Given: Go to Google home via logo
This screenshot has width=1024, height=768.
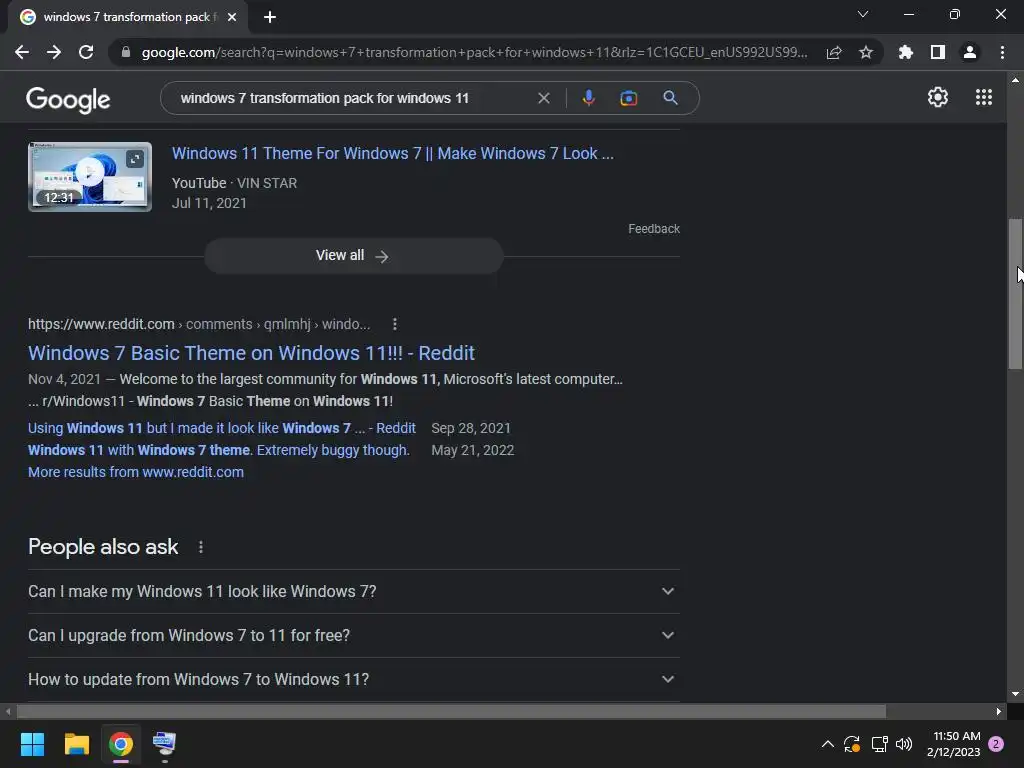Looking at the screenshot, I should [x=68, y=99].
